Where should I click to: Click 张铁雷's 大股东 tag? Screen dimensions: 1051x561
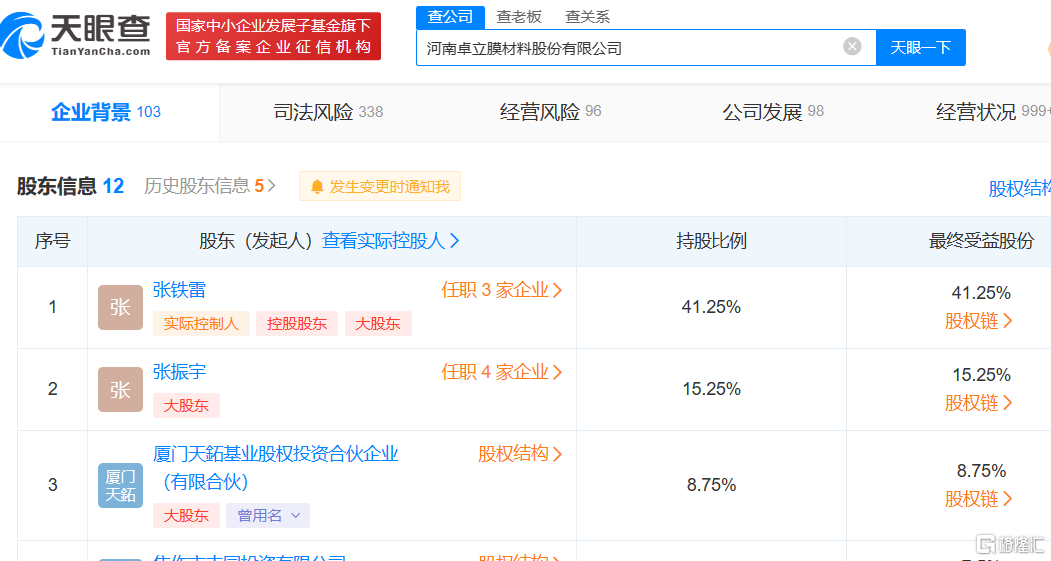coord(378,324)
